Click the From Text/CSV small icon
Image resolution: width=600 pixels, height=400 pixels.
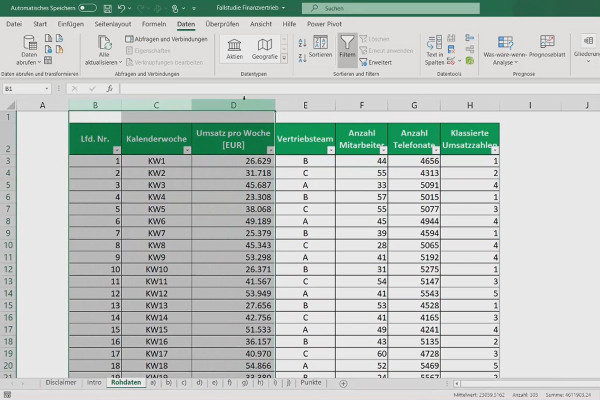click(x=48, y=38)
